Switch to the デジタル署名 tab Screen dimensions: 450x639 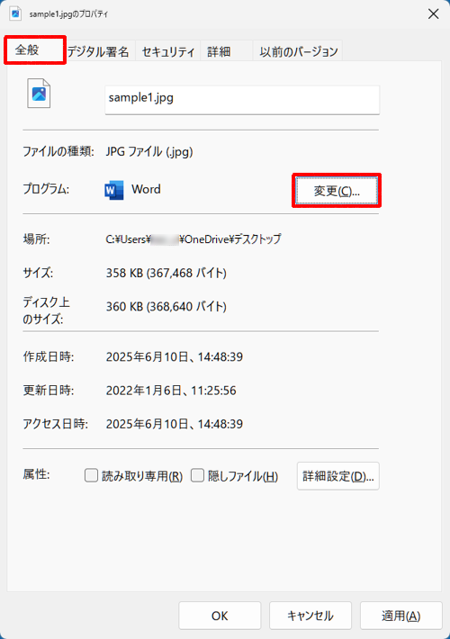tap(98, 52)
